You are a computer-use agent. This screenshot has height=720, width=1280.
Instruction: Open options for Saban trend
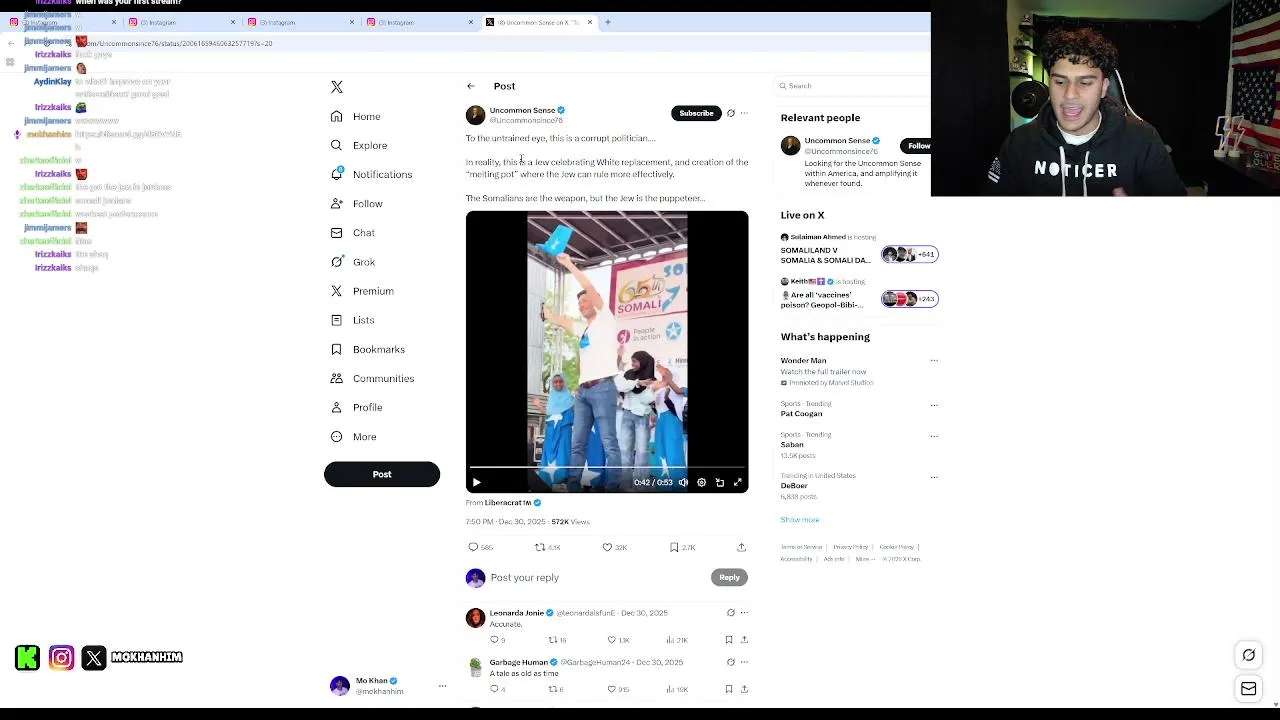934,436
